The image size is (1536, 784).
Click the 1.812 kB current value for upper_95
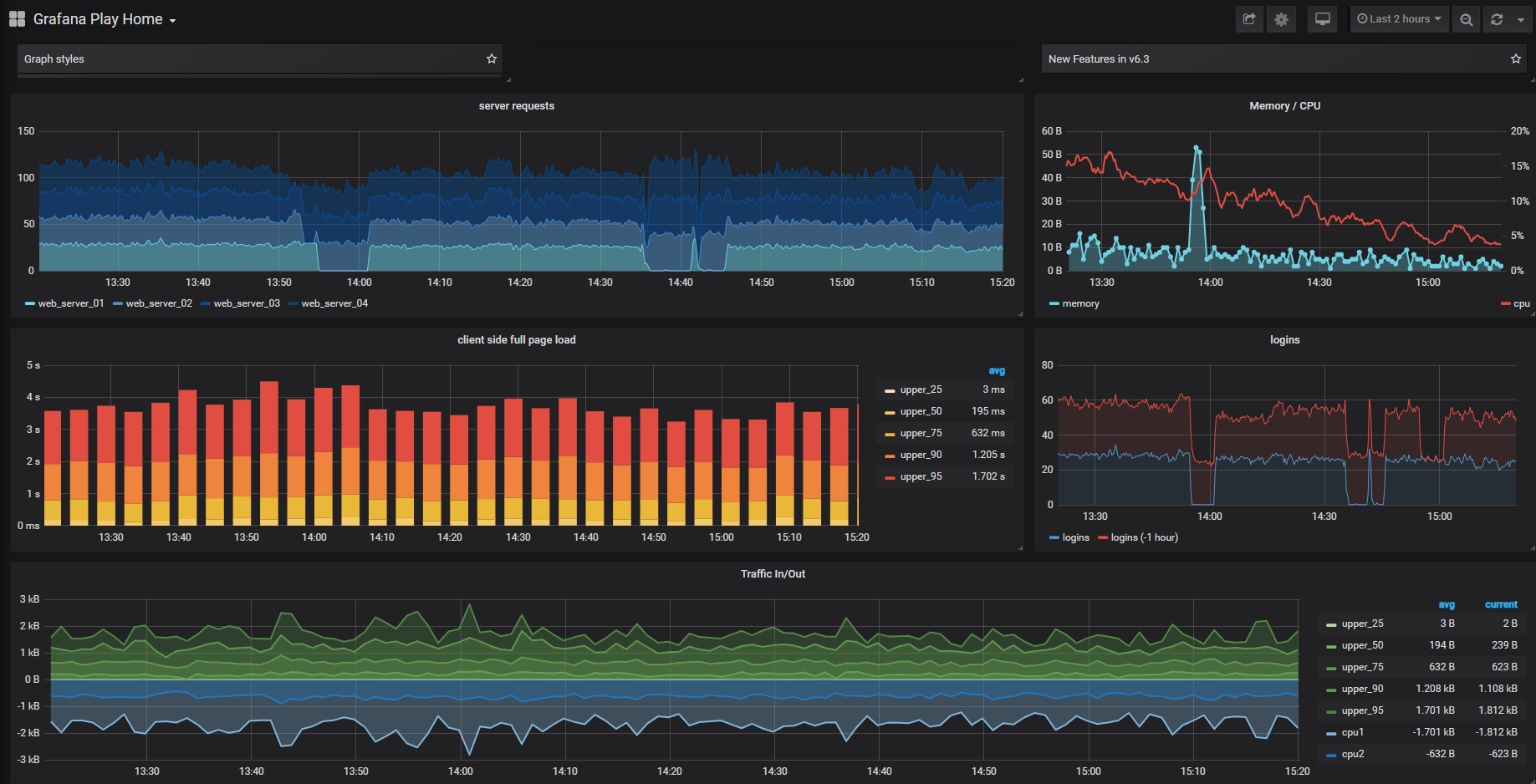pos(1498,710)
